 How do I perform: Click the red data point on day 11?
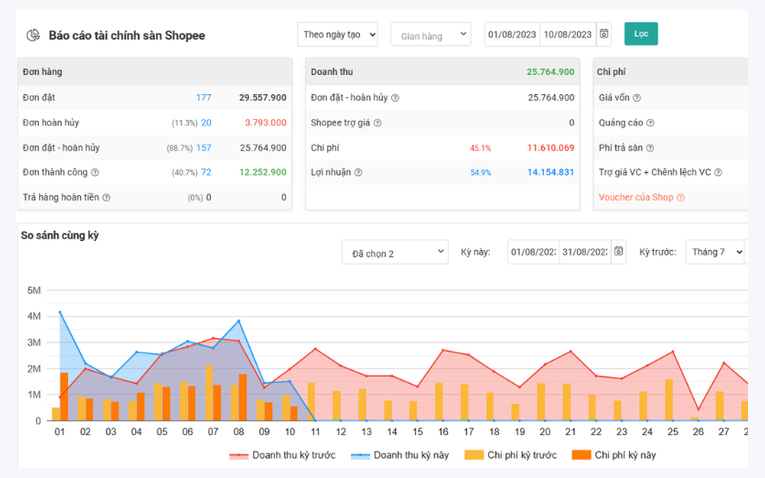[316, 349]
